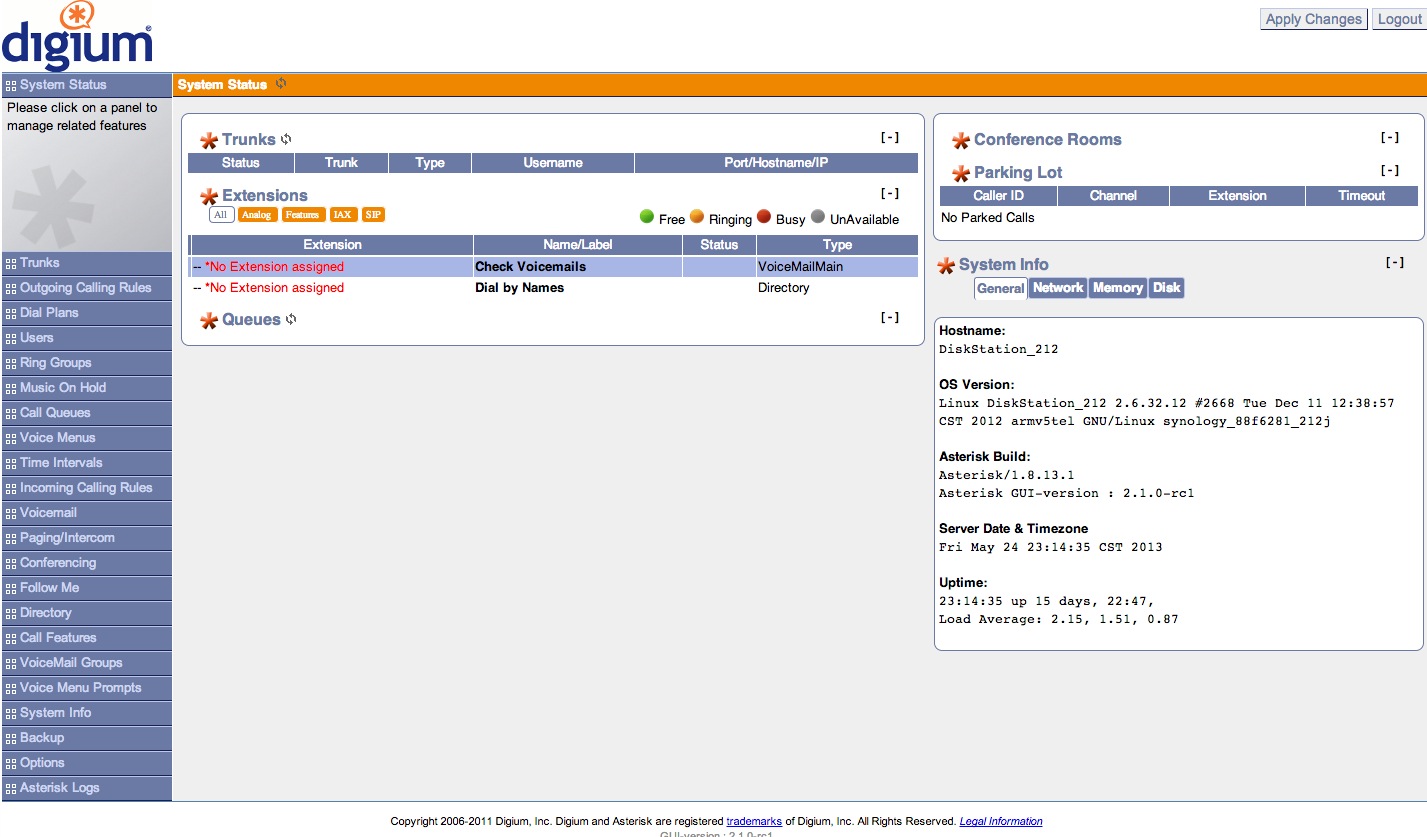Open Voice Menus in the sidebar
The image size is (1427, 837).
point(87,438)
